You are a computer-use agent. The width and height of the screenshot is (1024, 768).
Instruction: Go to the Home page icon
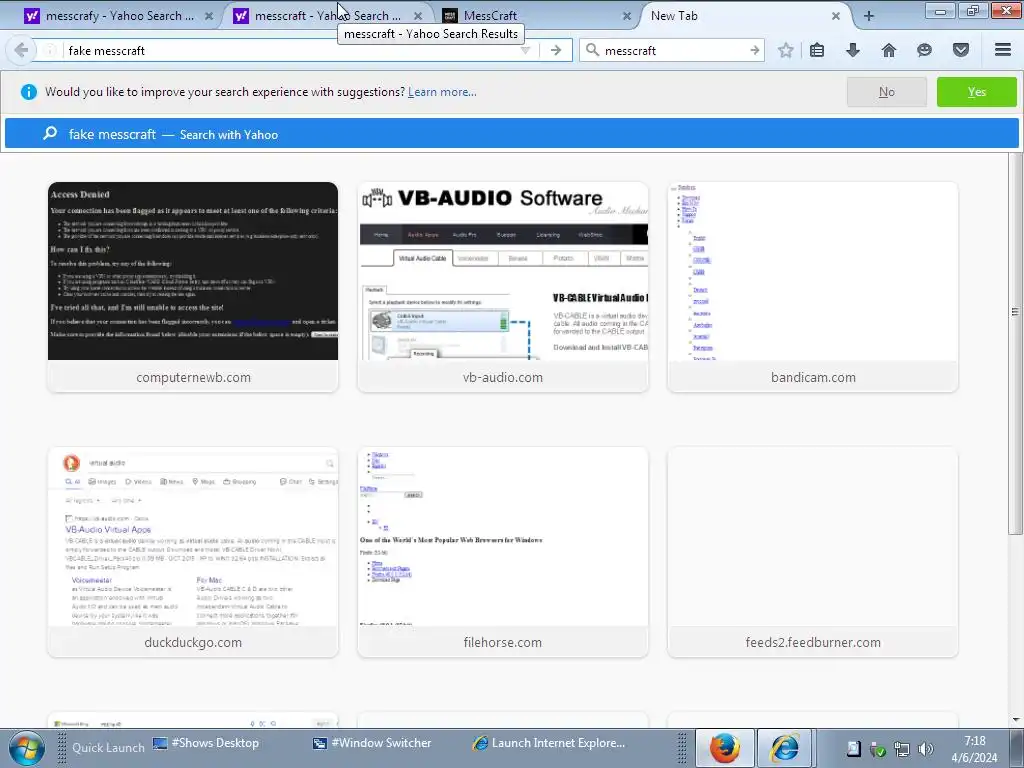tap(889, 50)
